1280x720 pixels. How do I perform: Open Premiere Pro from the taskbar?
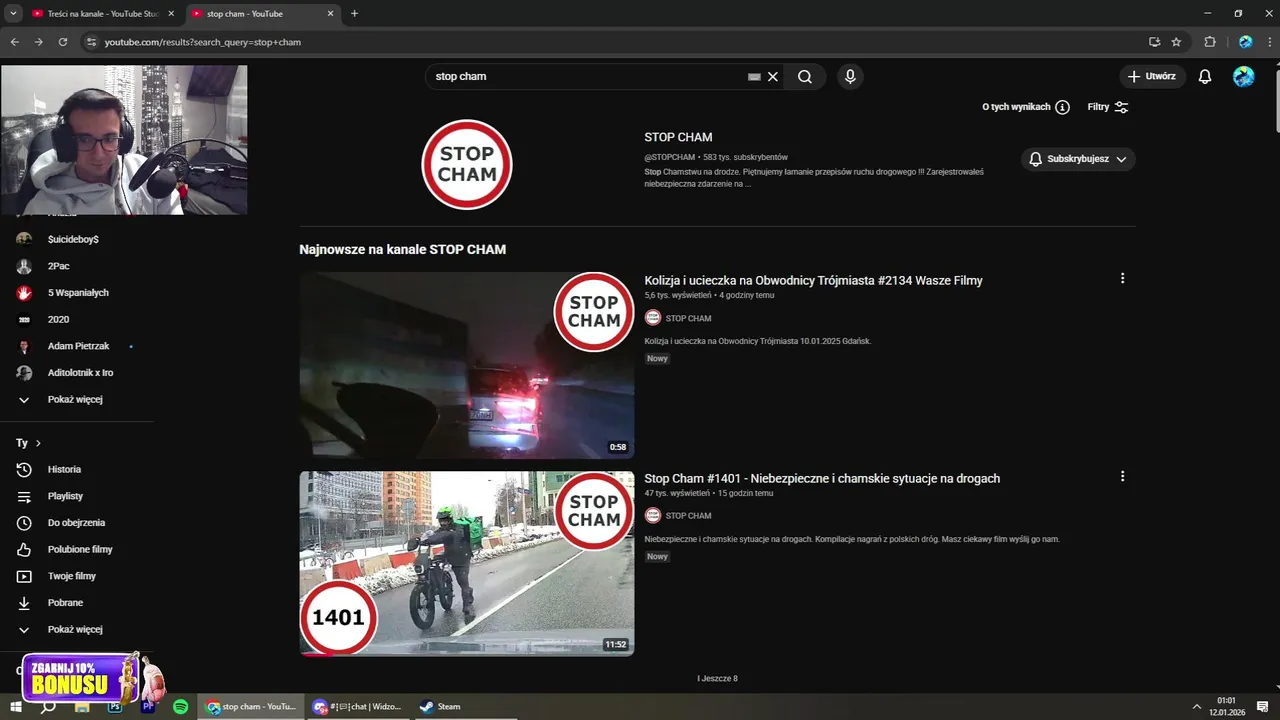(x=148, y=706)
